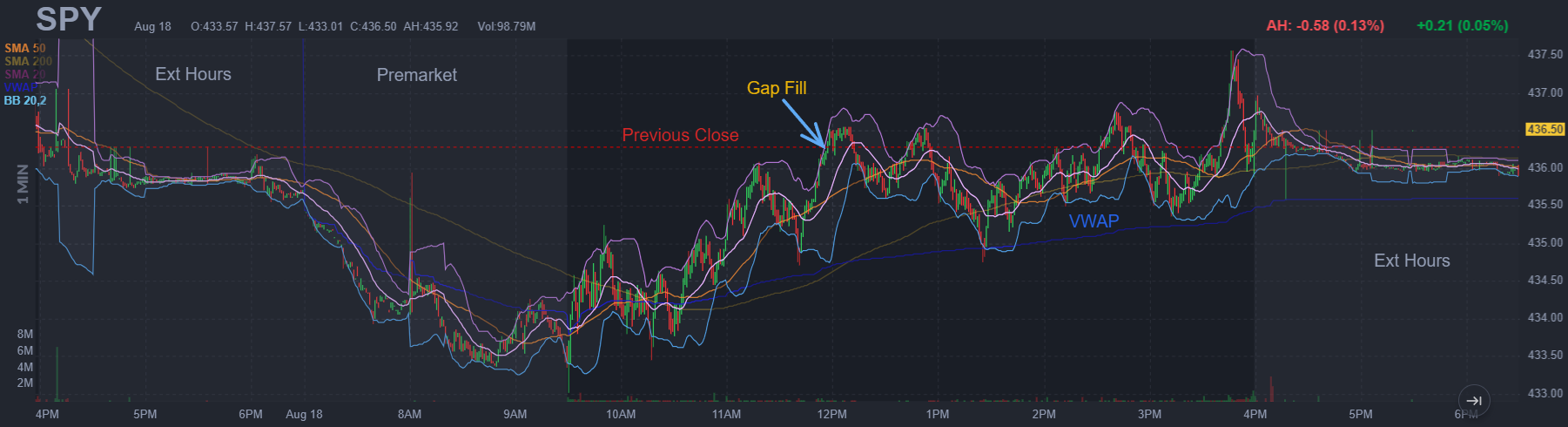The width and height of the screenshot is (1568, 427).
Task: Click the 1PM time axis label
Action: (x=938, y=414)
